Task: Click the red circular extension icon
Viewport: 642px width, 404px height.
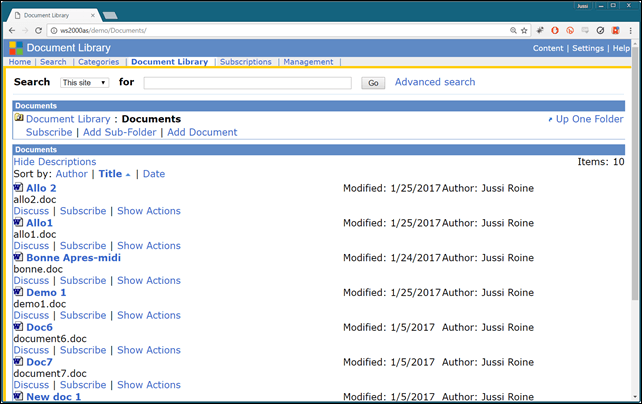Action: point(570,30)
